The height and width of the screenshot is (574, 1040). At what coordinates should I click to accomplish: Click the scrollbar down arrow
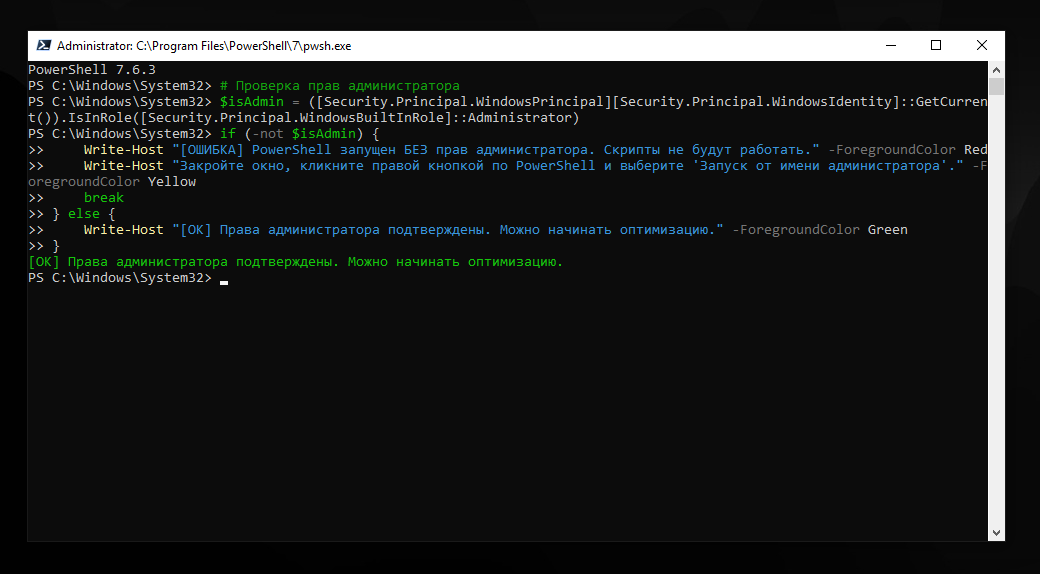pos(996,533)
